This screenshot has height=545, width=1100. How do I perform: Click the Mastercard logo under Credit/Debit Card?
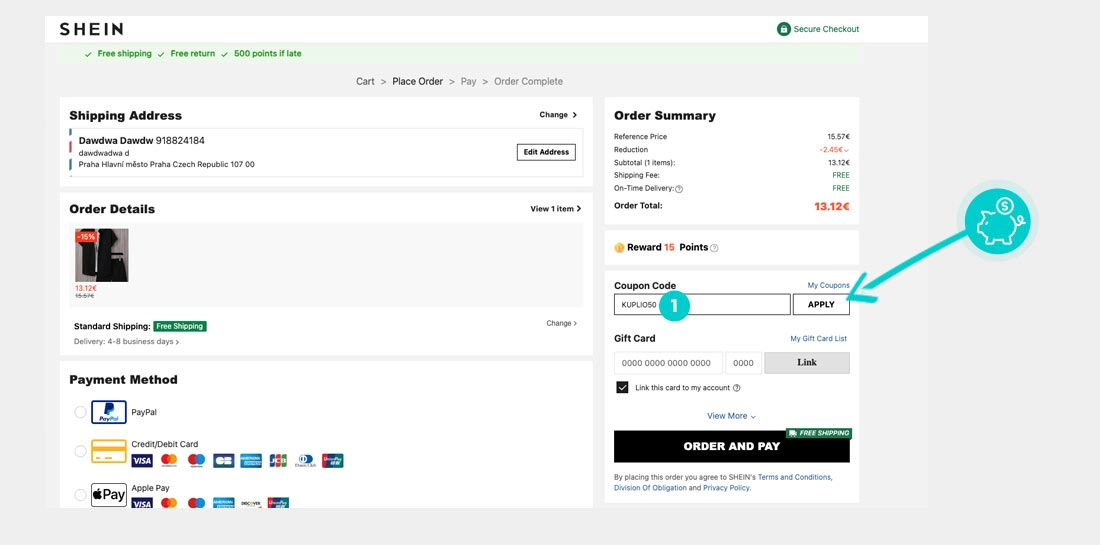point(169,461)
